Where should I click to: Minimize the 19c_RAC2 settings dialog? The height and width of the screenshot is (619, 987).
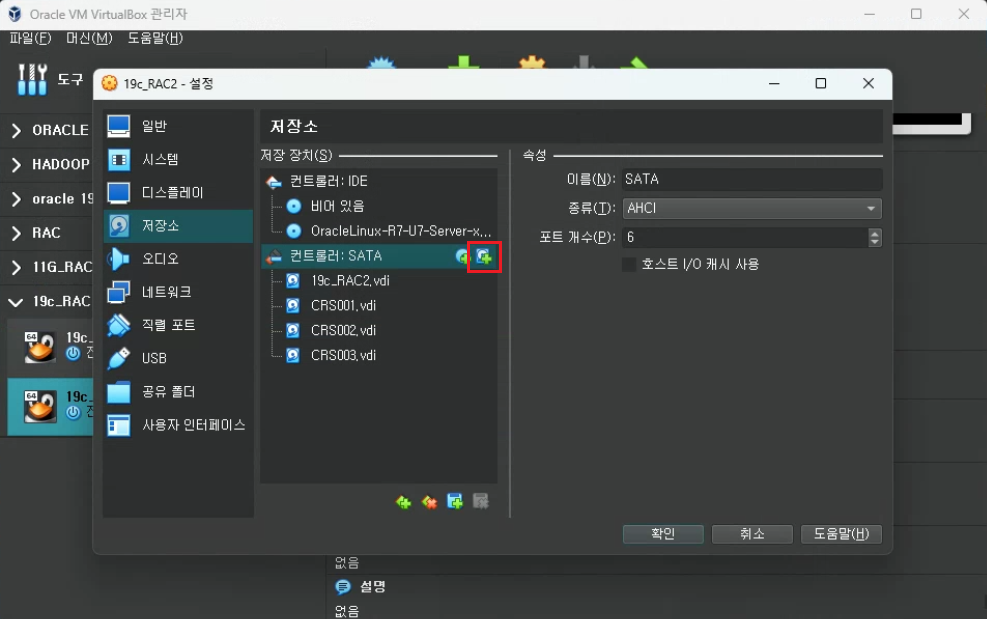[x=774, y=84]
